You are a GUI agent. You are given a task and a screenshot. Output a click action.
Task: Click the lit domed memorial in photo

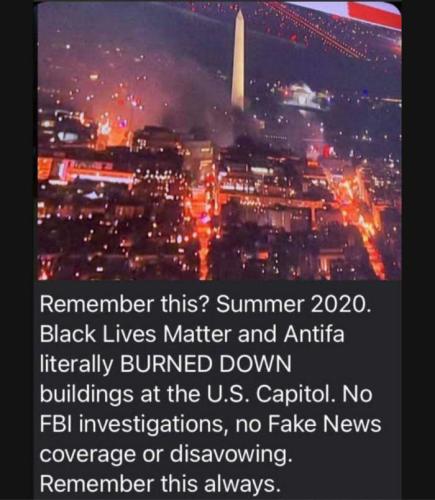[304, 96]
